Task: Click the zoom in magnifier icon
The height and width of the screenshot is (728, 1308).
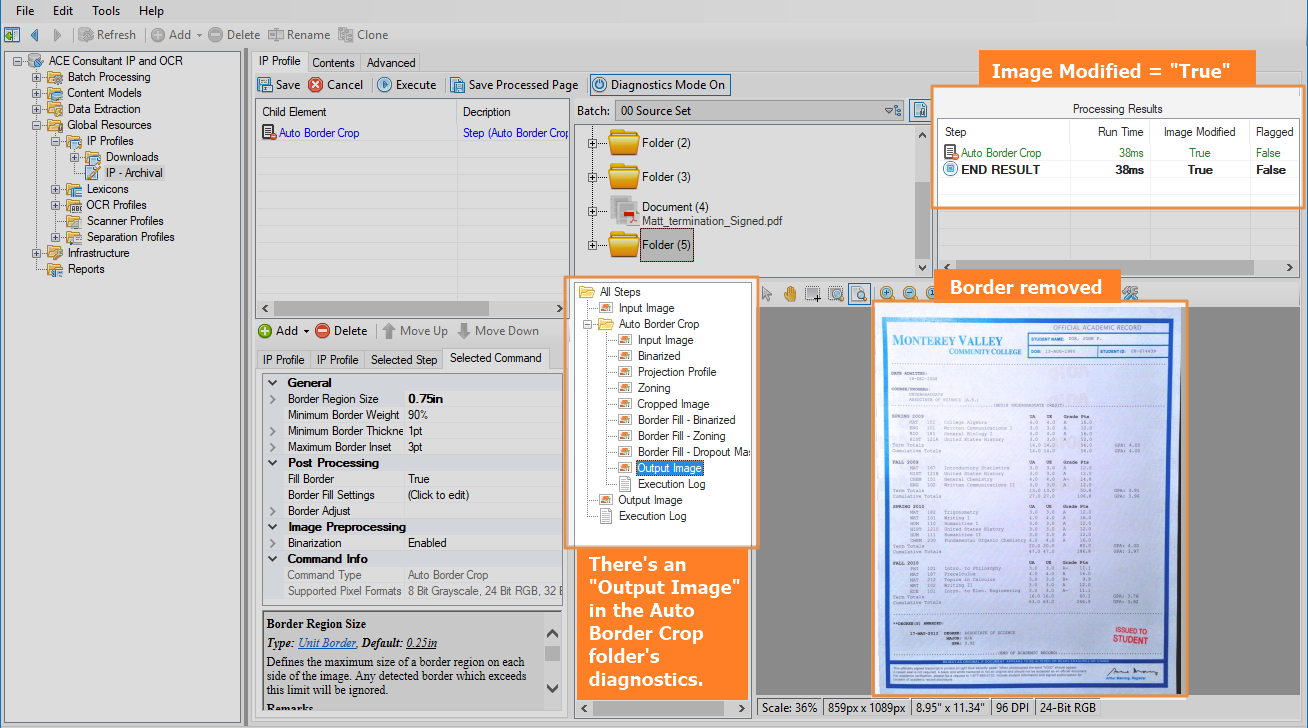Action: click(887, 294)
